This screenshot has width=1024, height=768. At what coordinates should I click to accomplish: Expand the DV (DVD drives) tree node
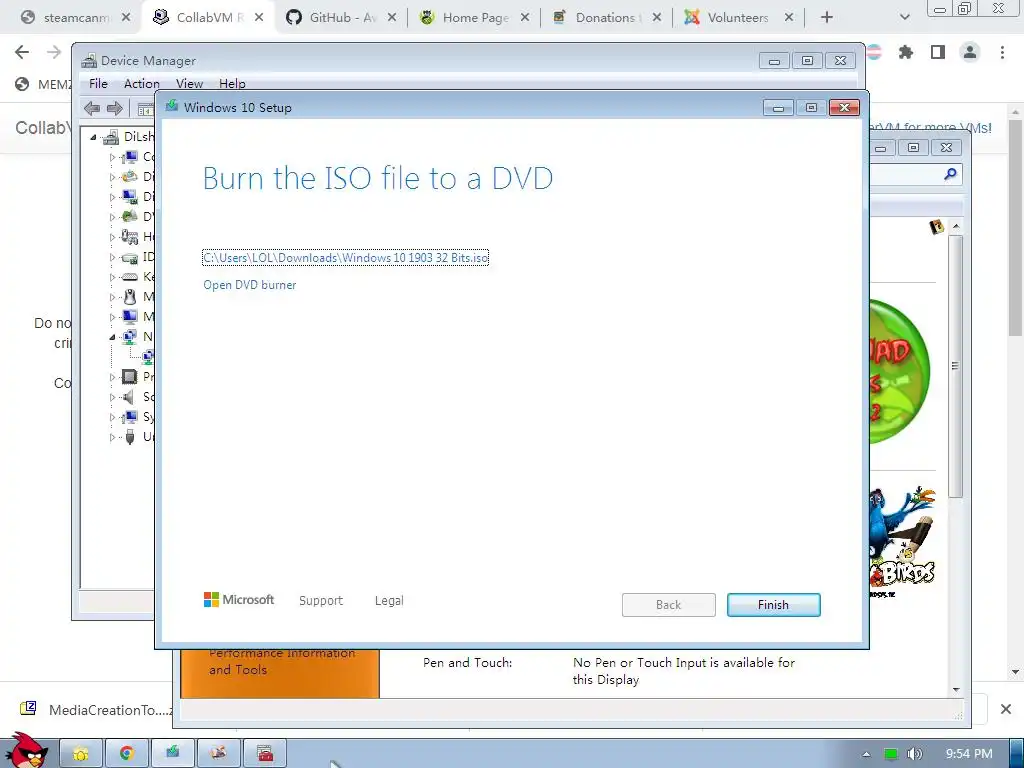(x=112, y=217)
